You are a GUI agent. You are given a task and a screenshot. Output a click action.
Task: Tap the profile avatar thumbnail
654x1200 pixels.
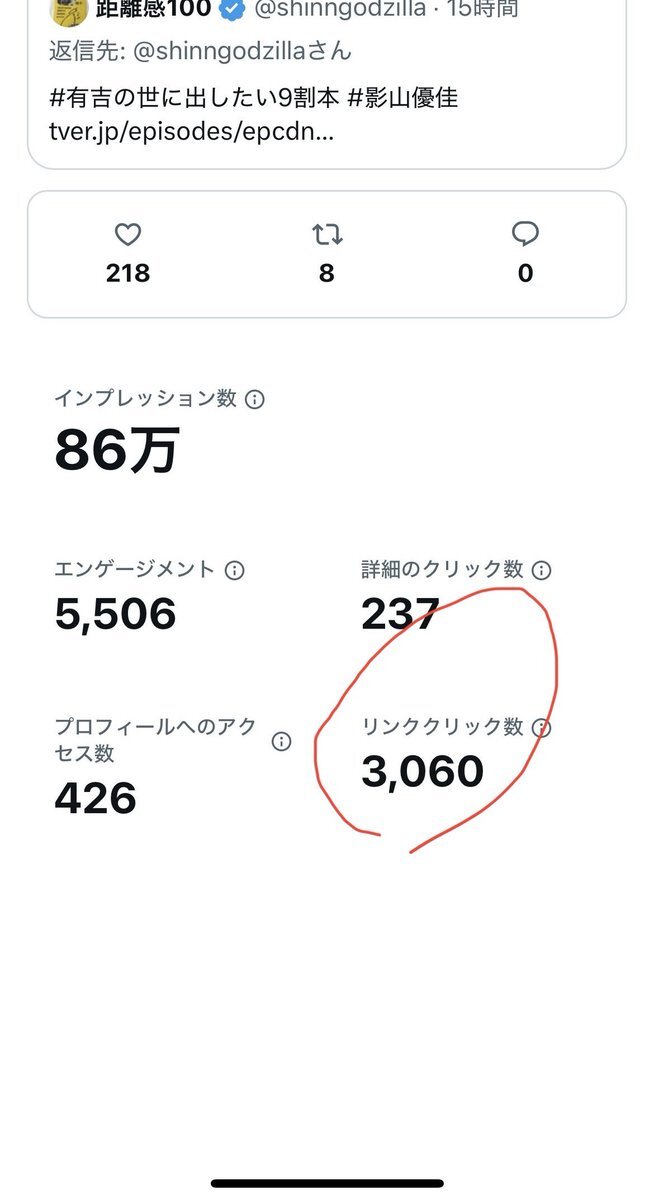click(x=66, y=8)
